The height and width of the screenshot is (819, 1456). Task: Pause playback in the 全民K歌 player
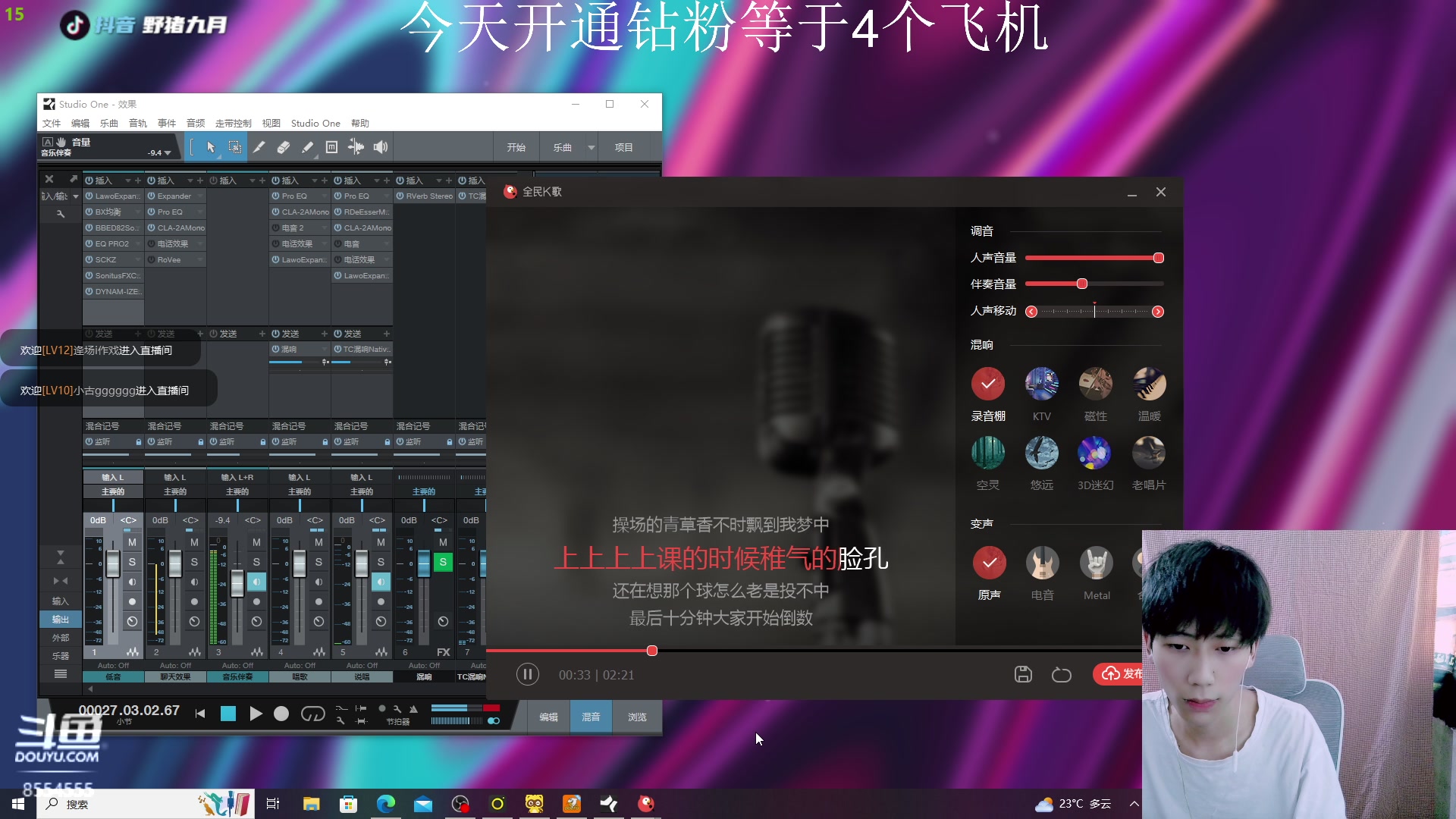528,674
